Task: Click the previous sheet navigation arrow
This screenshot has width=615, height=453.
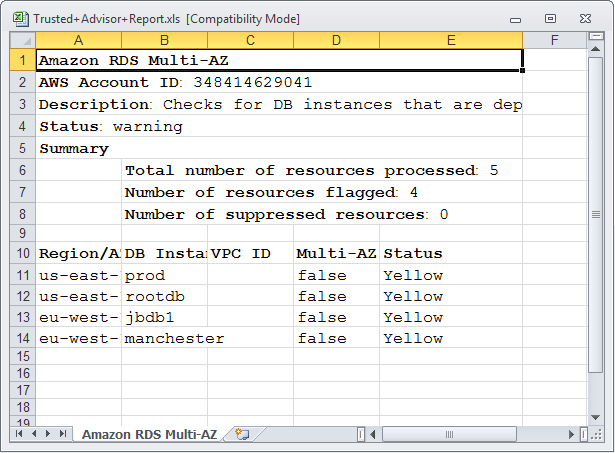Action: click(35, 434)
